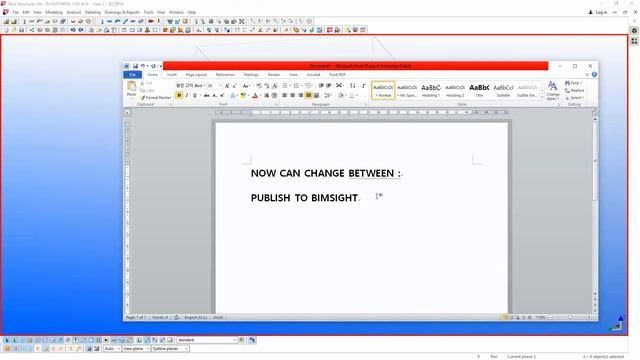Open the 'standard' selection filter dropdown

(x=207, y=340)
